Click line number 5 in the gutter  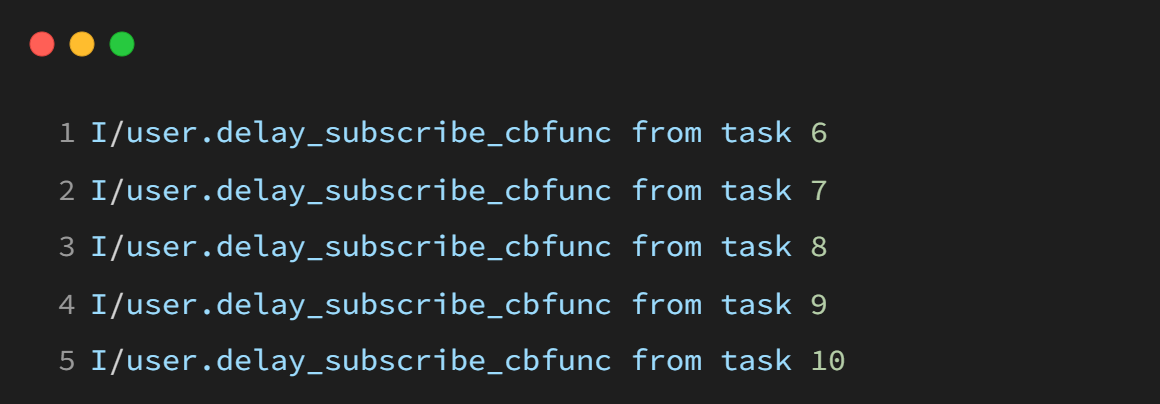67,361
